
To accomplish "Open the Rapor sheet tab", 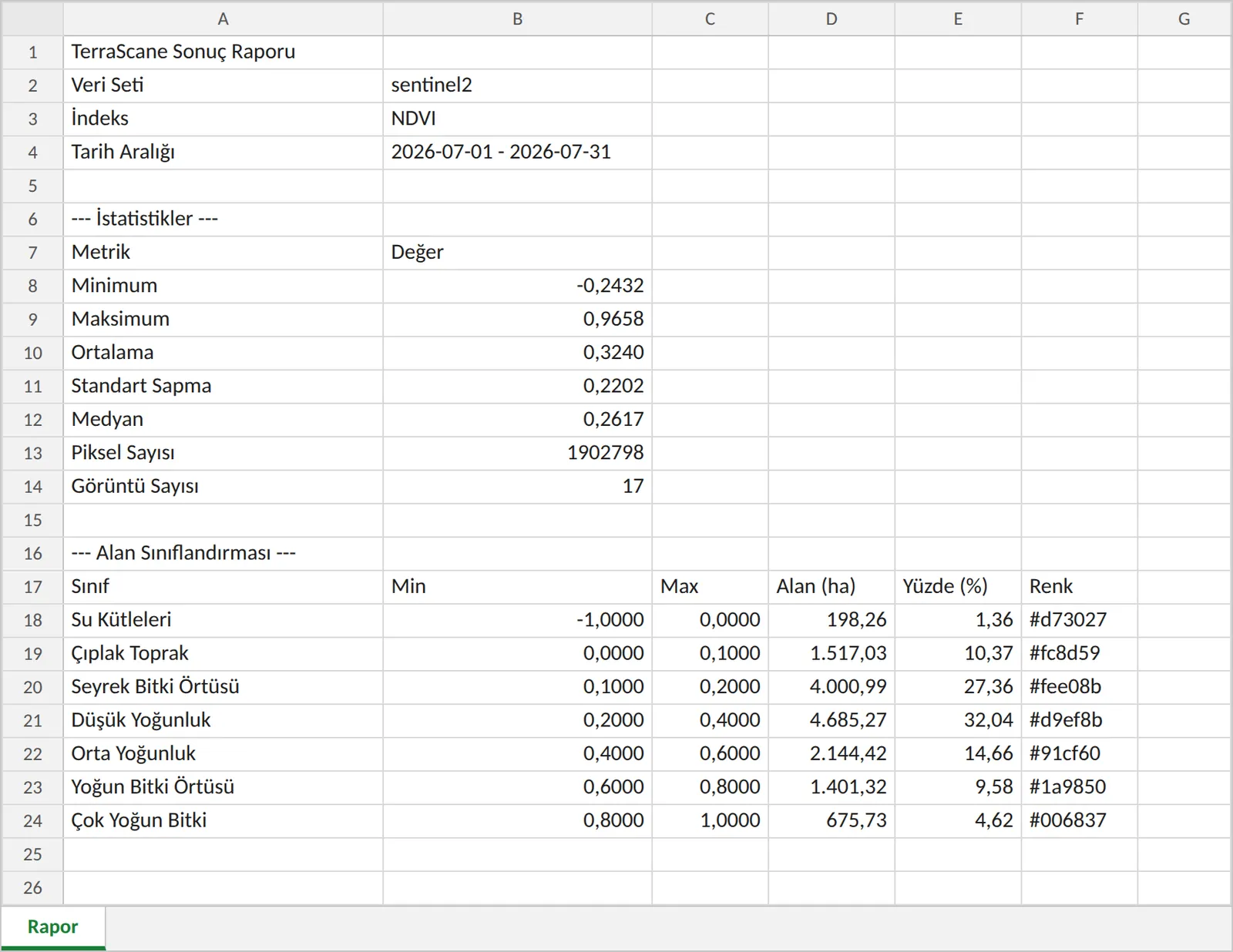I will [52, 927].
